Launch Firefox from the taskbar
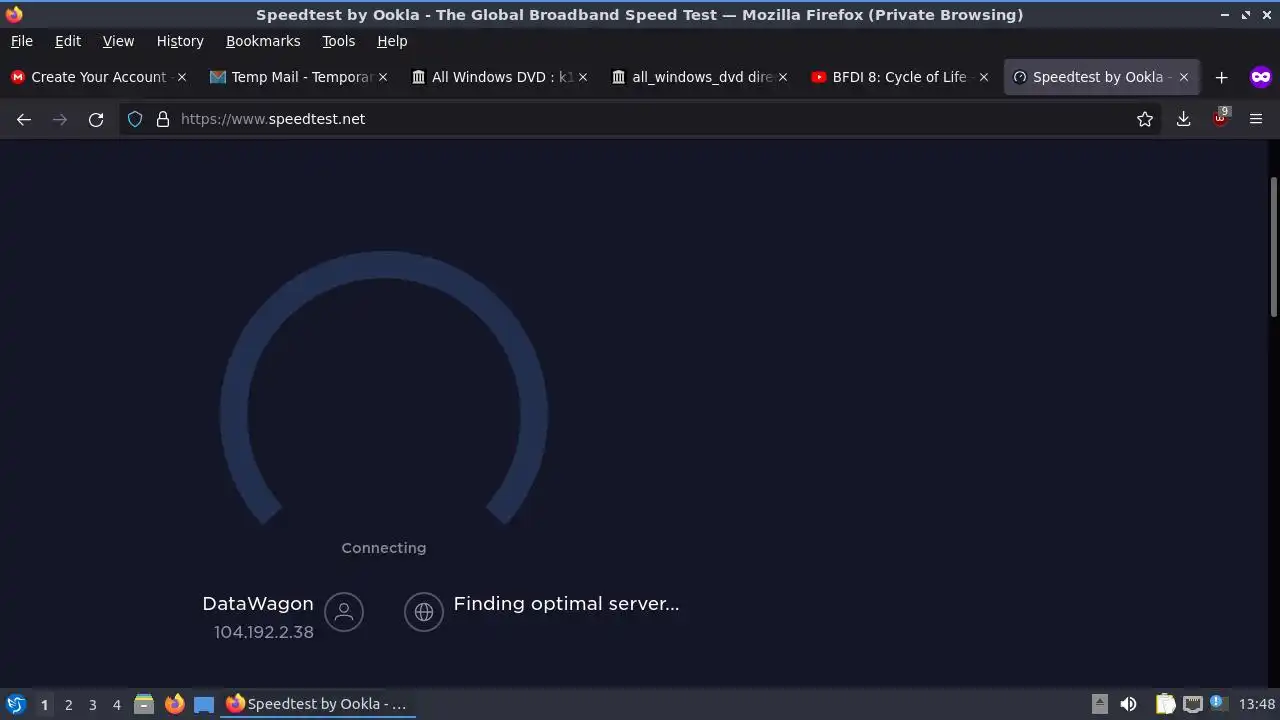Image resolution: width=1280 pixels, height=720 pixels. coord(174,704)
